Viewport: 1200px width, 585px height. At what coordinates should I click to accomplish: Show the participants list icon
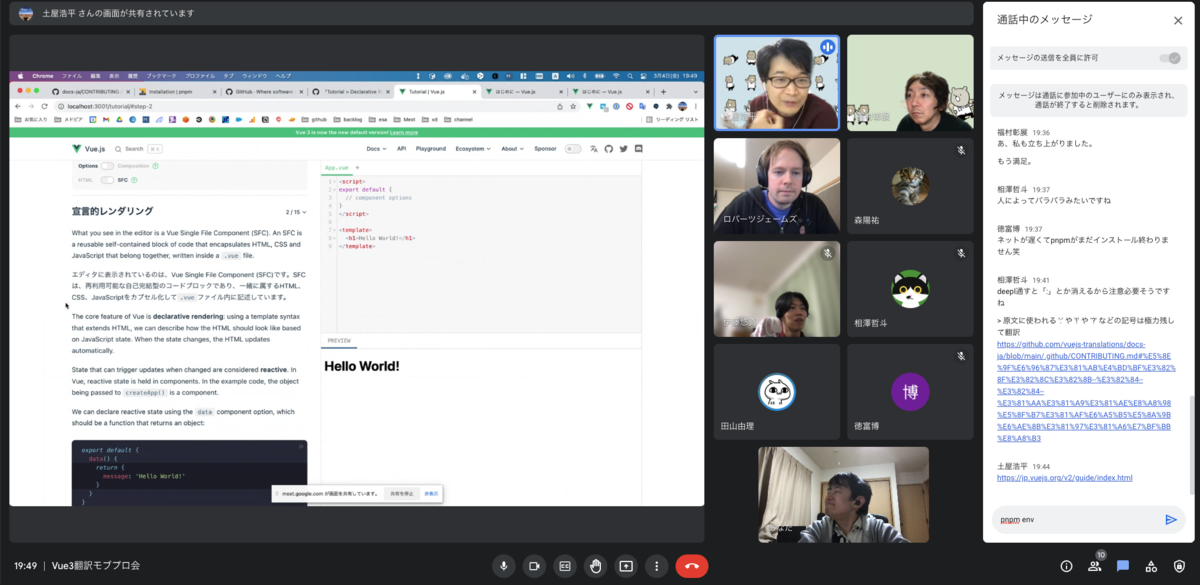(x=1095, y=566)
